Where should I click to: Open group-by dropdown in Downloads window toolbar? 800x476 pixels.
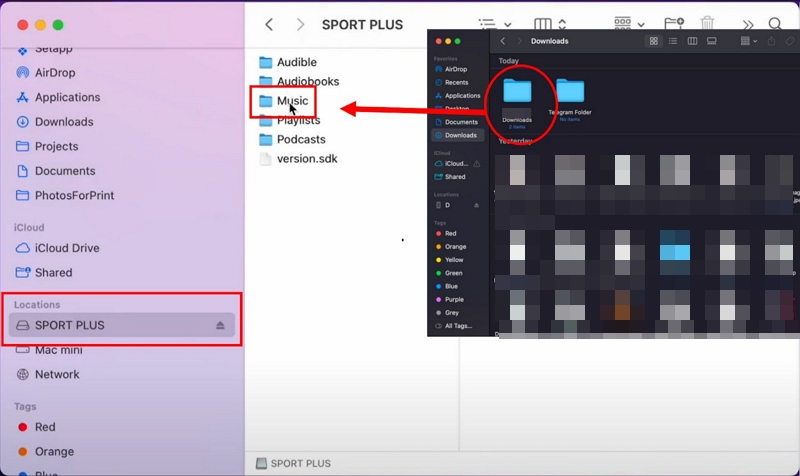748,41
